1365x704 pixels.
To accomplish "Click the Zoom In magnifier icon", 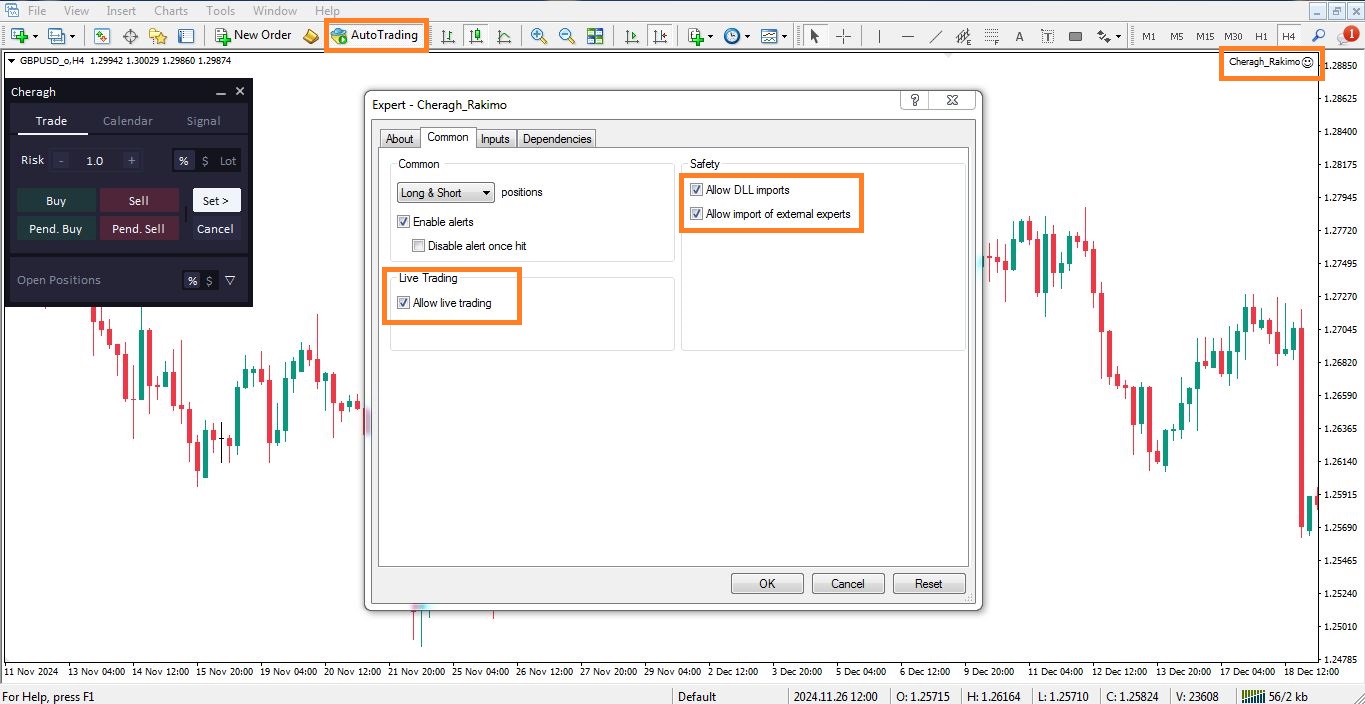I will pos(539,36).
